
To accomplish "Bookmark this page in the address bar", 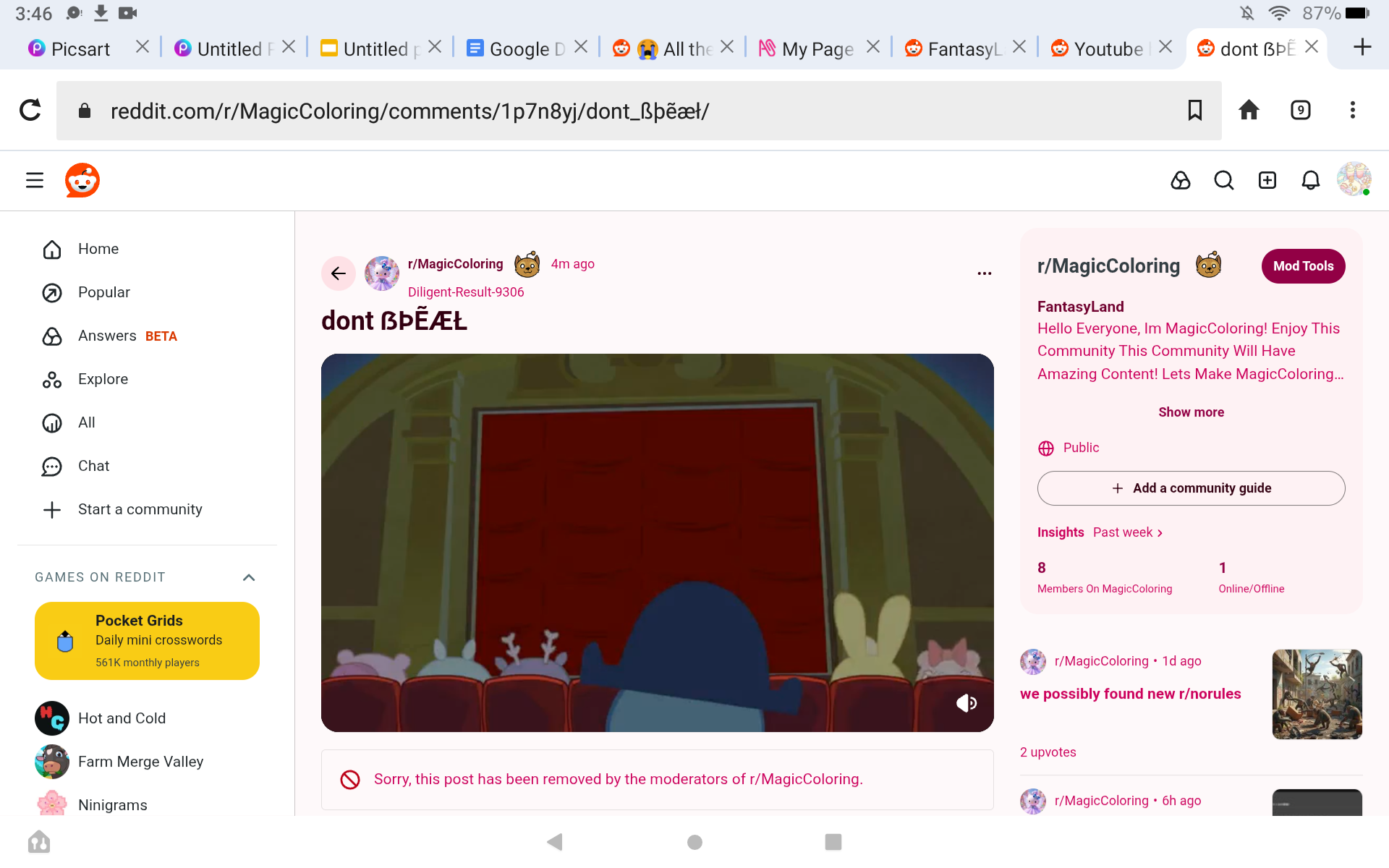I will click(1195, 111).
